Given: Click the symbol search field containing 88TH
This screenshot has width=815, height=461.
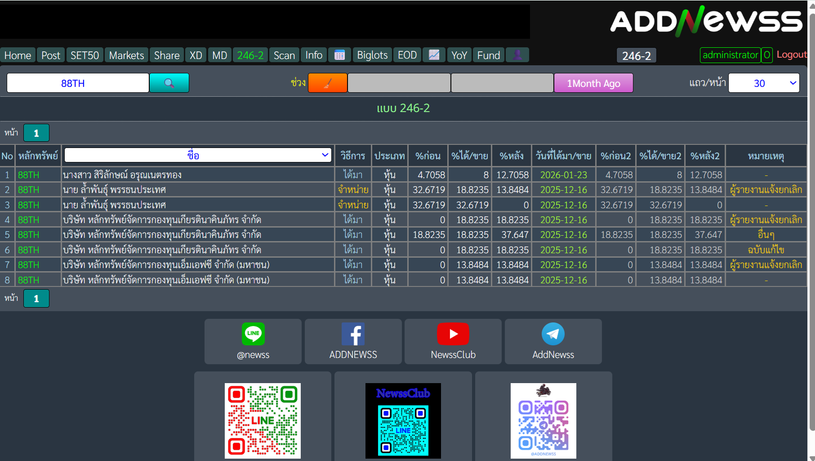Looking at the screenshot, I should click(x=78, y=83).
